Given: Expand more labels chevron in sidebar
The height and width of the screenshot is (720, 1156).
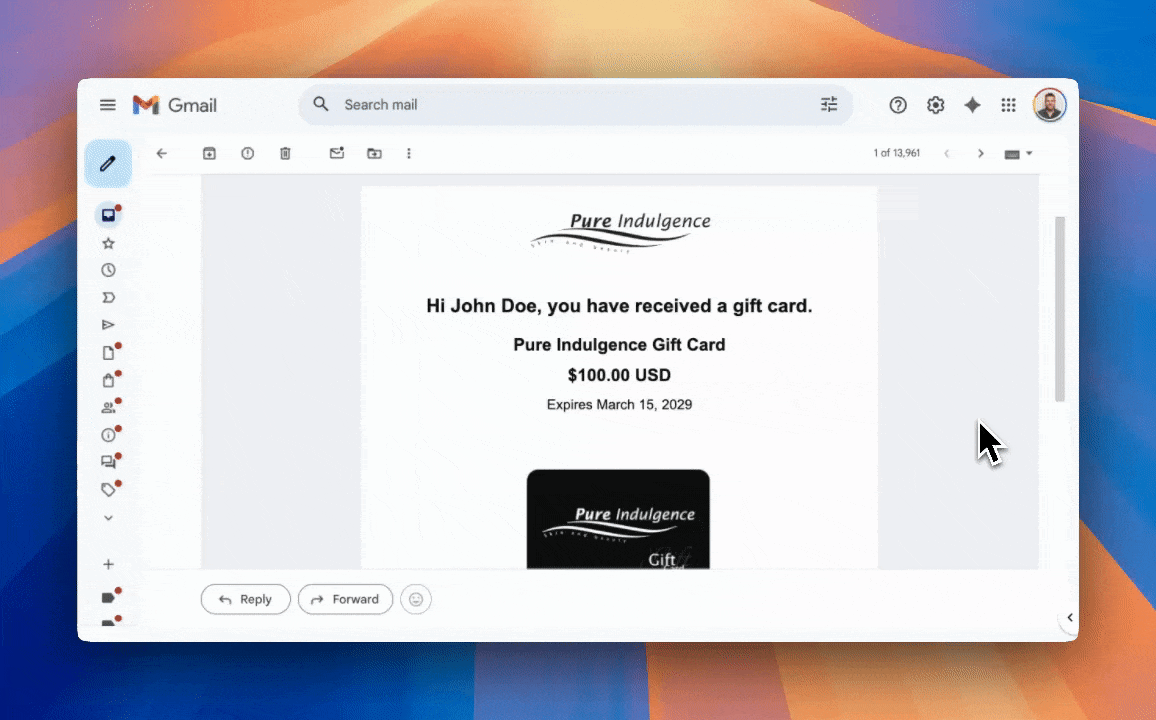Looking at the screenshot, I should [x=108, y=518].
